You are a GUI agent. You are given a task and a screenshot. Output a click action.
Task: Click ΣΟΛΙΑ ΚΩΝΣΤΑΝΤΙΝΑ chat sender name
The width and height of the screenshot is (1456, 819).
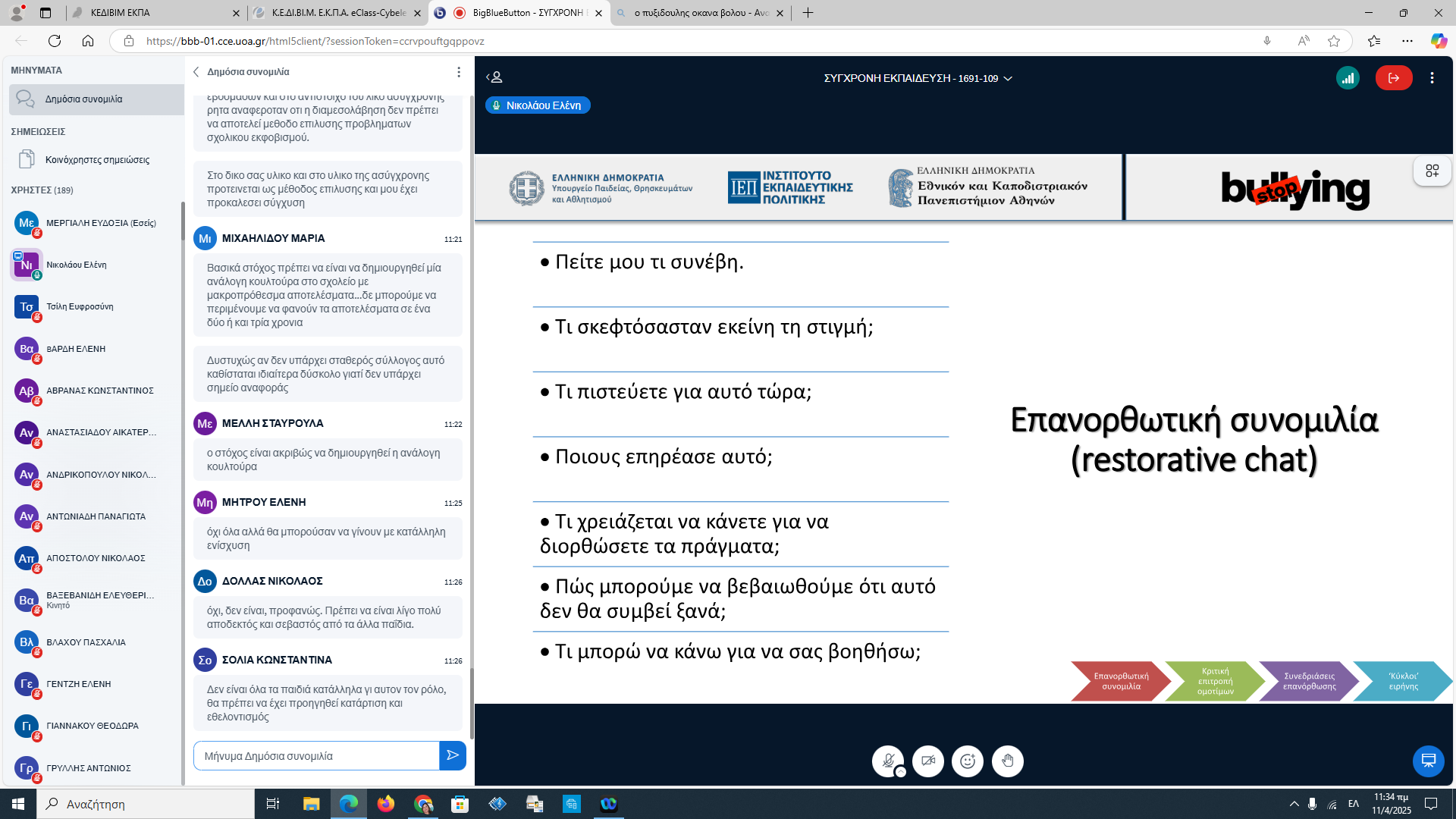277,660
